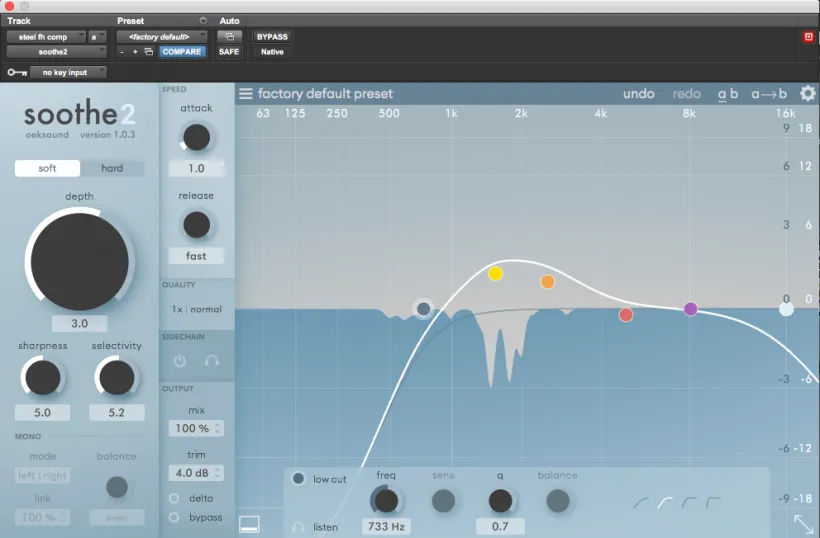This screenshot has width=820, height=538.
Task: Open the Preset circular menu arrow
Action: pos(203,21)
